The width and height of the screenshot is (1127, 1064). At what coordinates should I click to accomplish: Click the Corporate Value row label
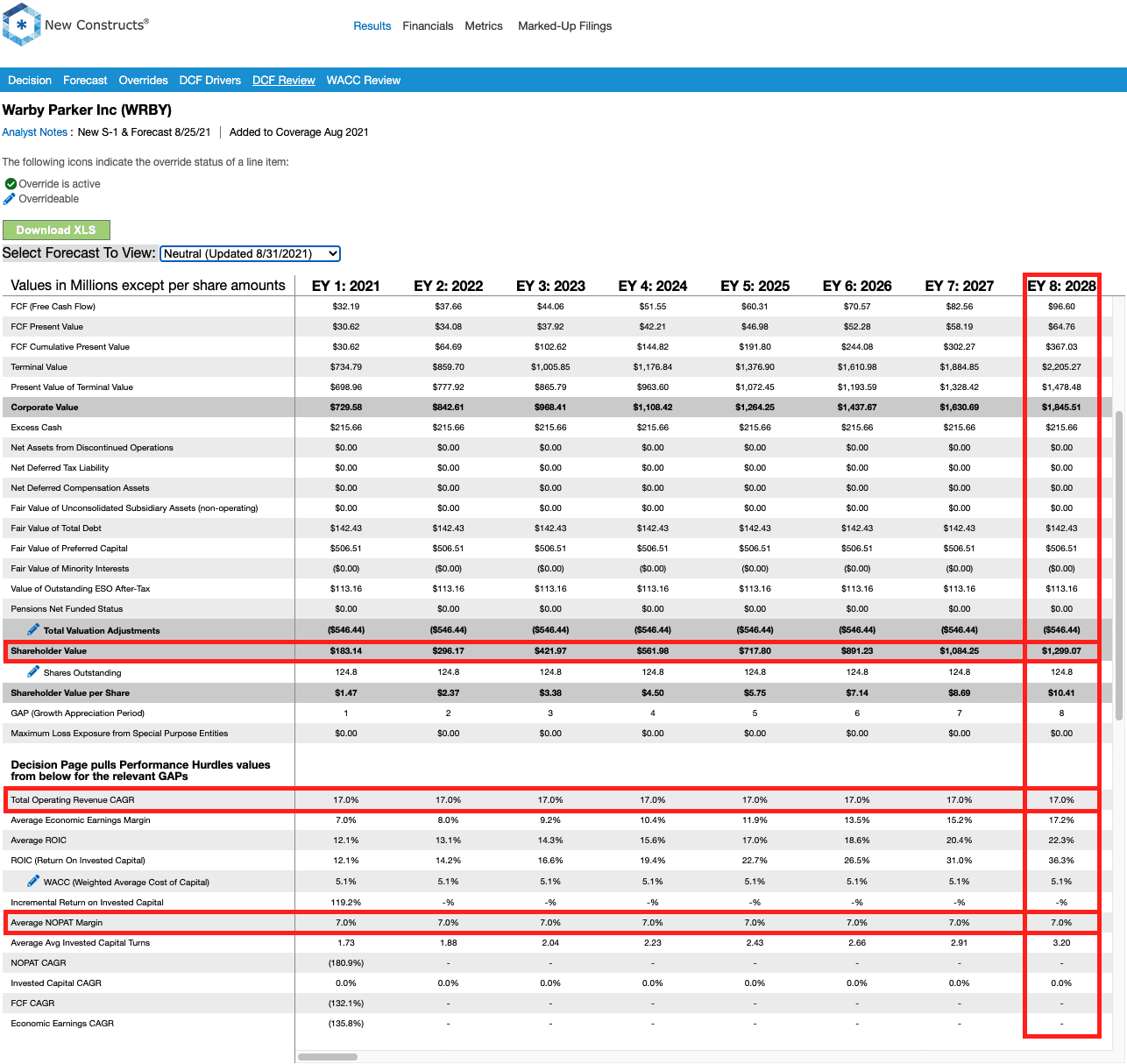pos(45,408)
